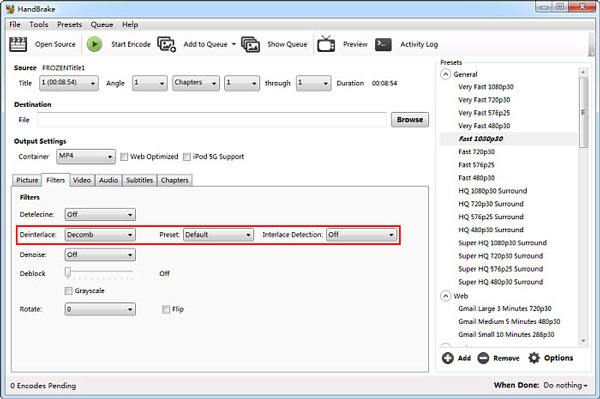Open the Angle dropdown
Viewport: 600px width, 399px height.
pos(150,83)
